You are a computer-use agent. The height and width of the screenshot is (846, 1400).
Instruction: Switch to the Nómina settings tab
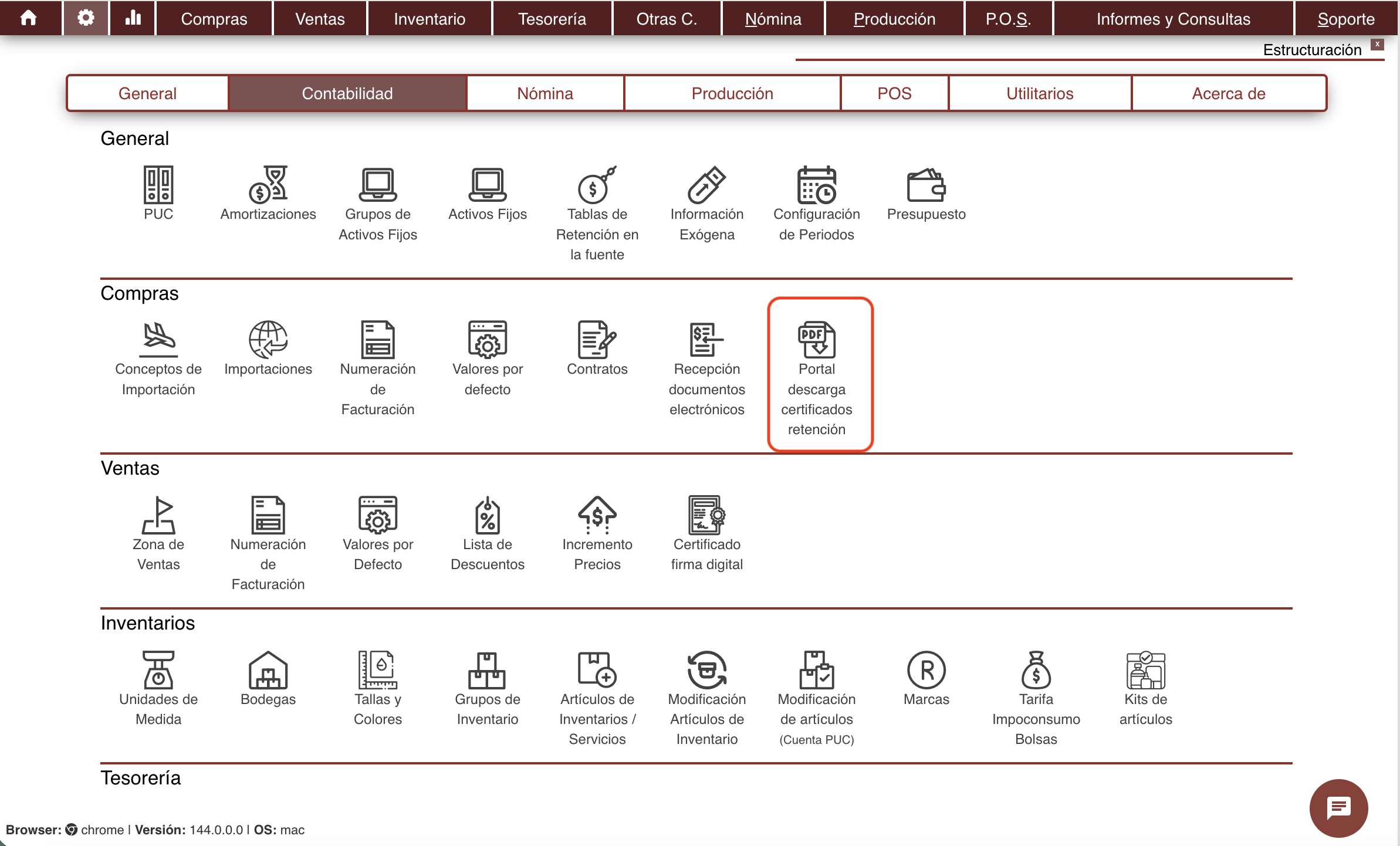(x=545, y=93)
